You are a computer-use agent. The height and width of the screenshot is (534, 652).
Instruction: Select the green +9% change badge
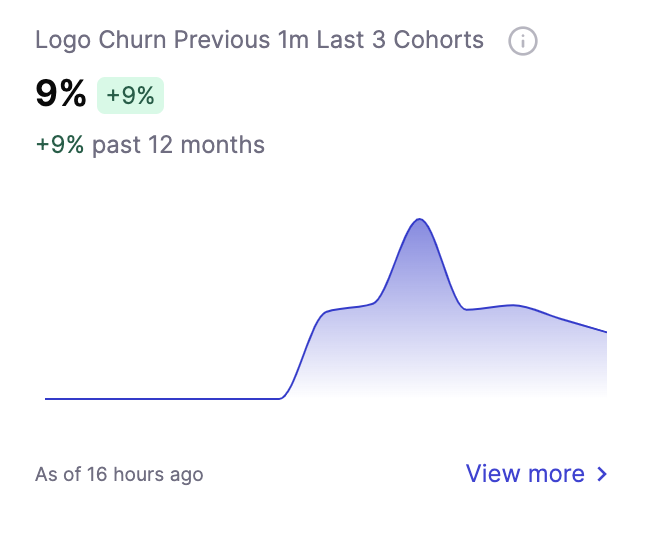(131, 95)
